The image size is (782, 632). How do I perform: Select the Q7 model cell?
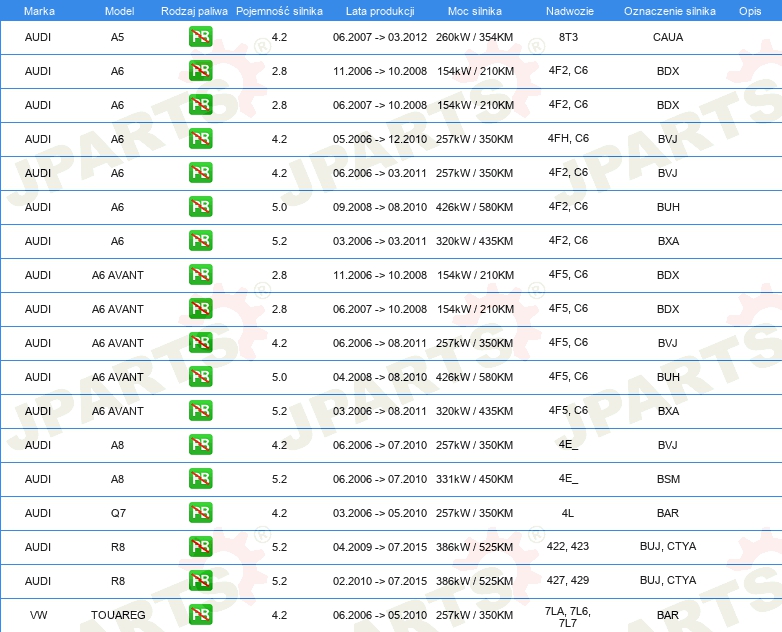point(118,513)
